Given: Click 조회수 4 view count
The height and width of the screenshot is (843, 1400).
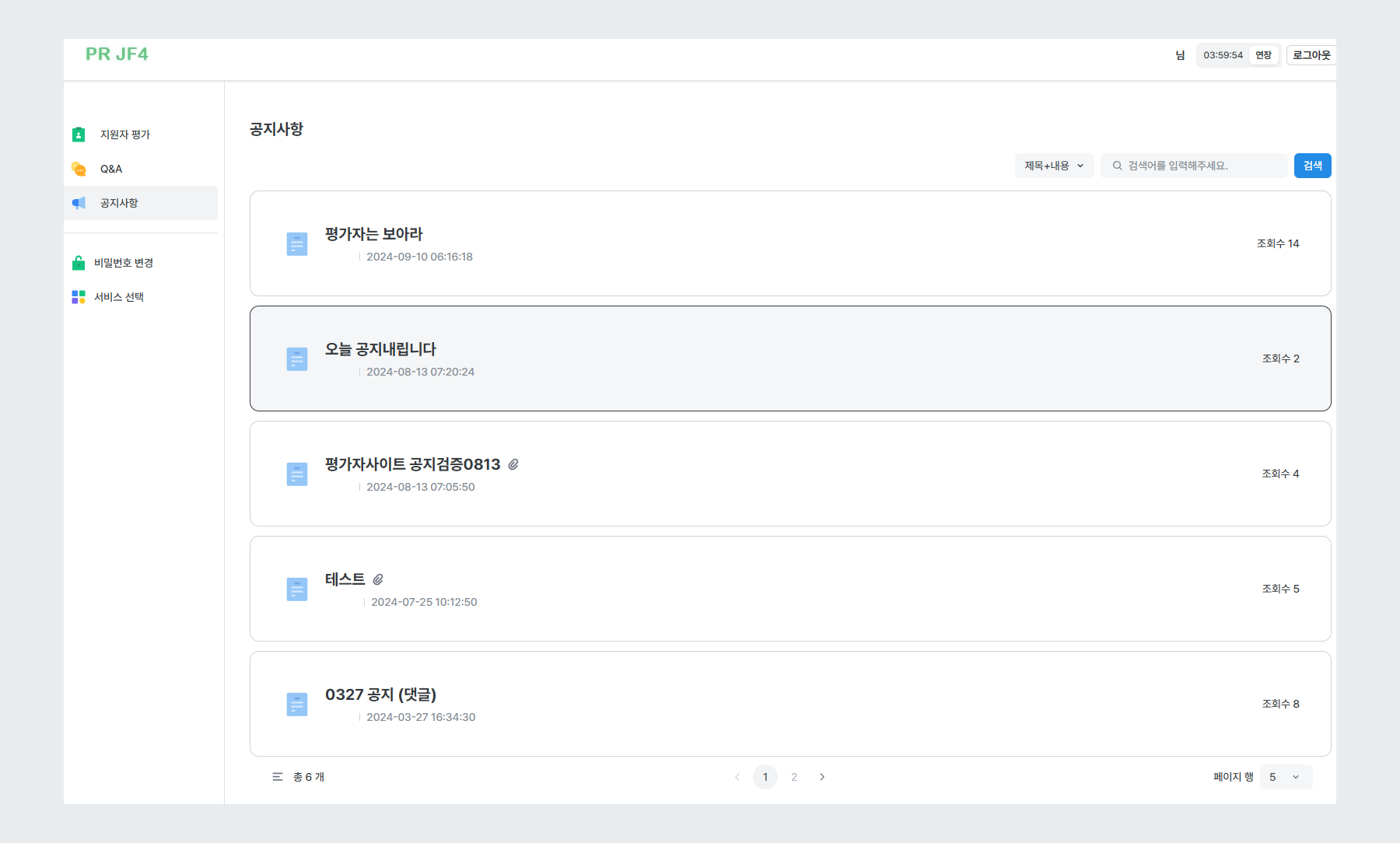Looking at the screenshot, I should click(1280, 474).
